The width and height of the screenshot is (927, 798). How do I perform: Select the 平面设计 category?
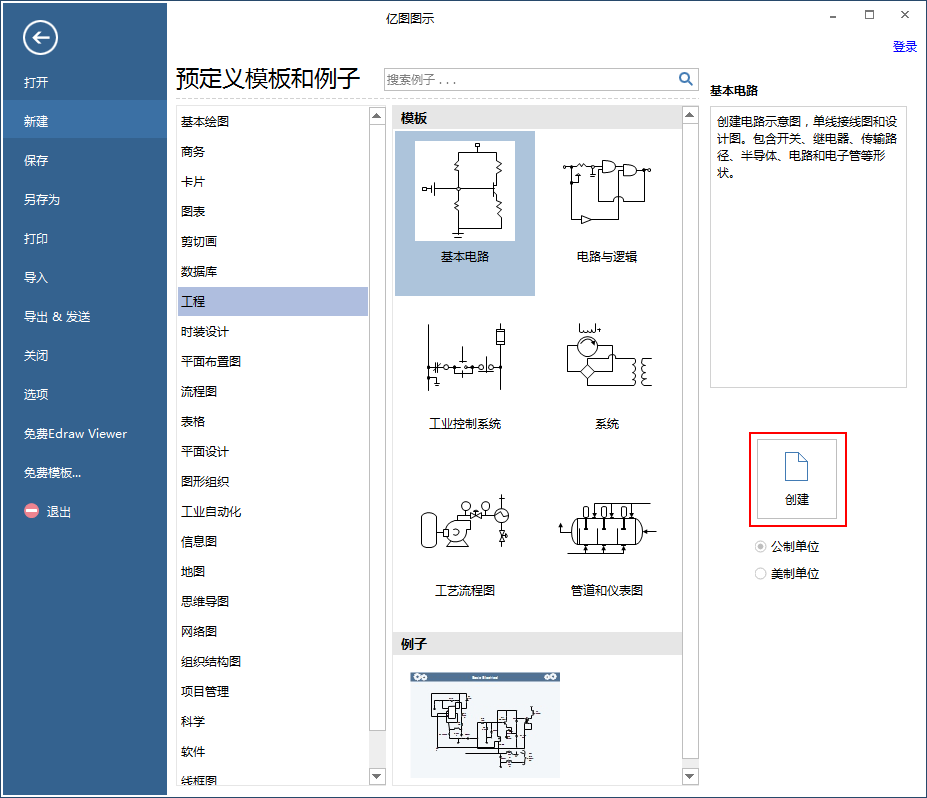273,452
